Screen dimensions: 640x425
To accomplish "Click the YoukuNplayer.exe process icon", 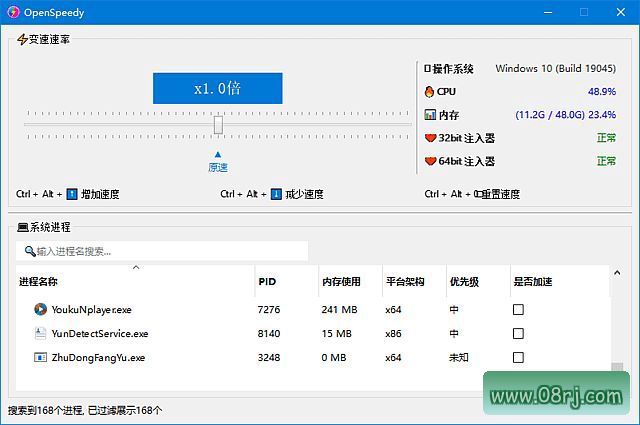I will (40, 310).
